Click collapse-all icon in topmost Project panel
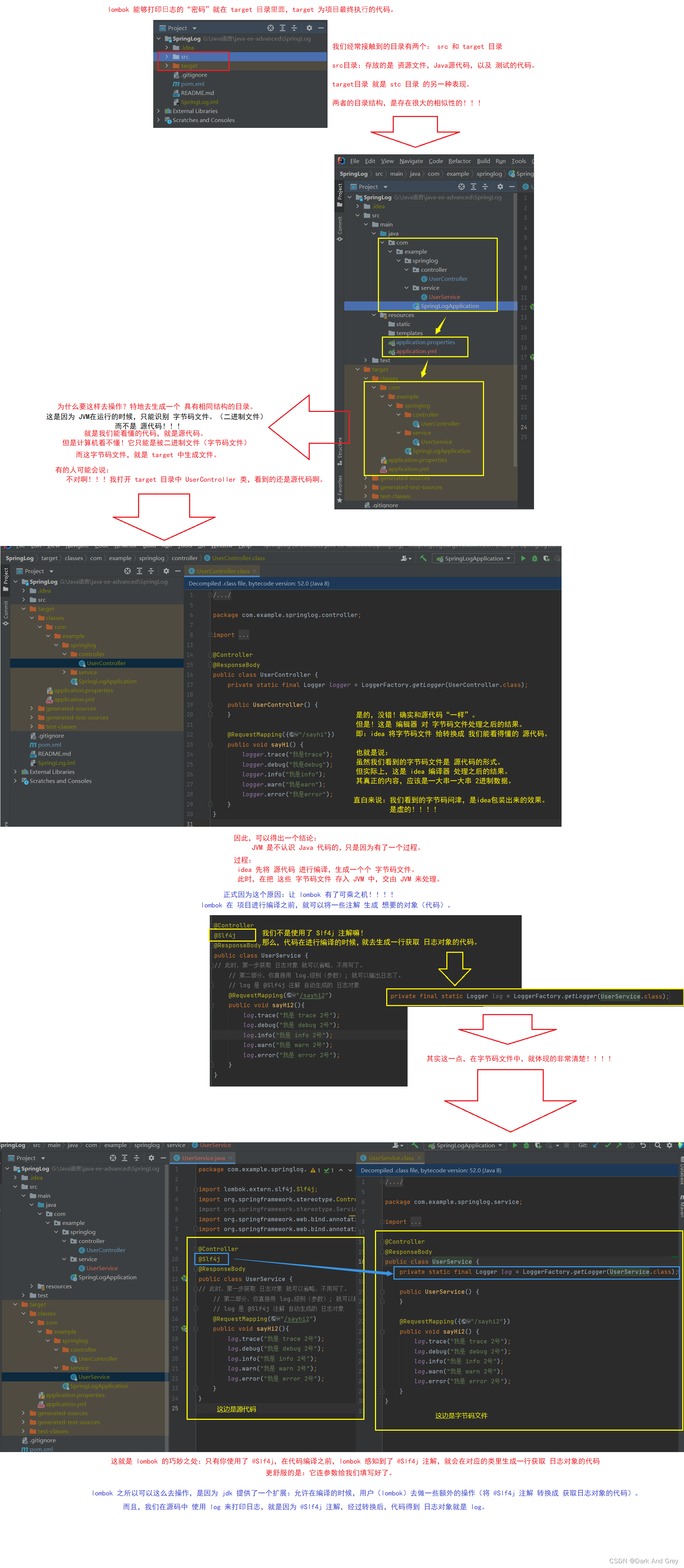 click(x=294, y=28)
